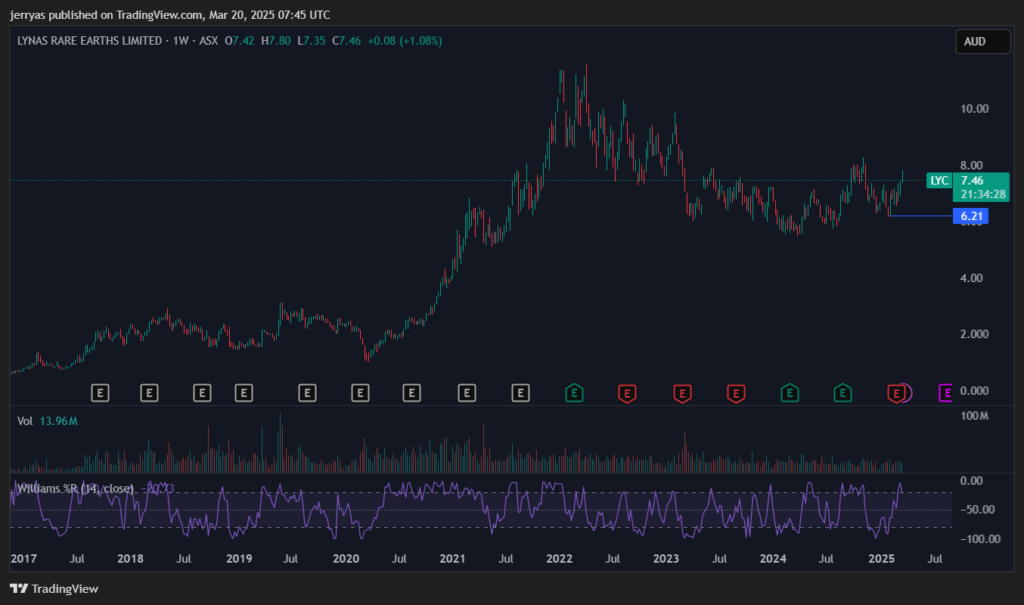Click the last white earnings marker
This screenshot has height=605, width=1024.
click(520, 393)
